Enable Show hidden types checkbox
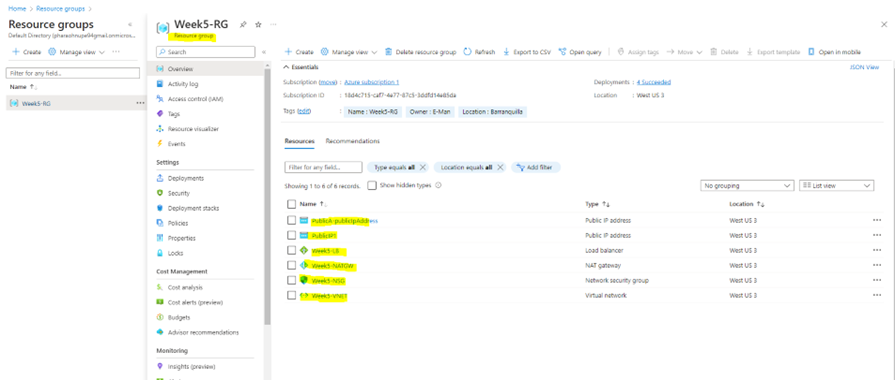This screenshot has height=380, width=895. pos(372,185)
